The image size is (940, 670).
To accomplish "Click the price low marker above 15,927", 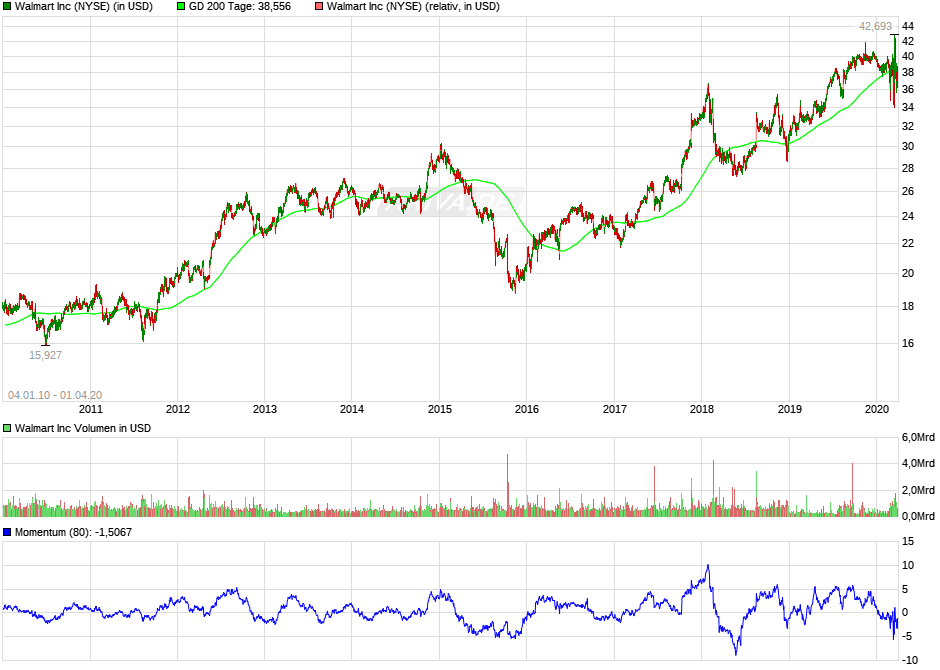I will (46, 345).
